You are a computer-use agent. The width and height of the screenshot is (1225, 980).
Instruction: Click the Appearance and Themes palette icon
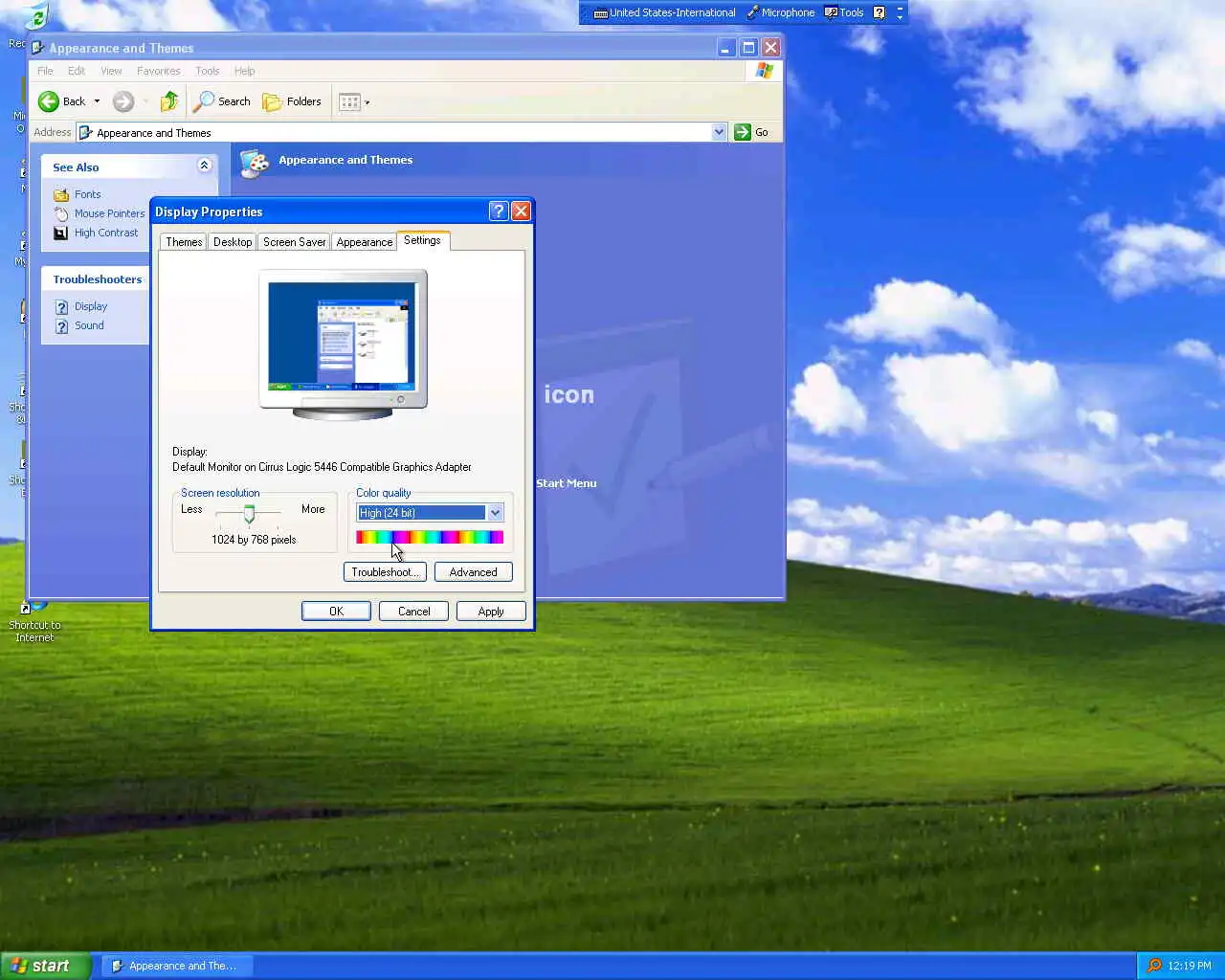(x=254, y=164)
